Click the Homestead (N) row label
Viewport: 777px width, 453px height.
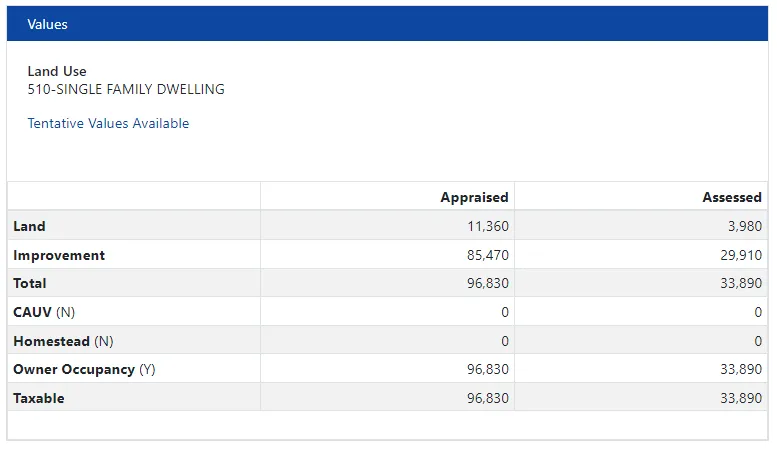coord(63,341)
